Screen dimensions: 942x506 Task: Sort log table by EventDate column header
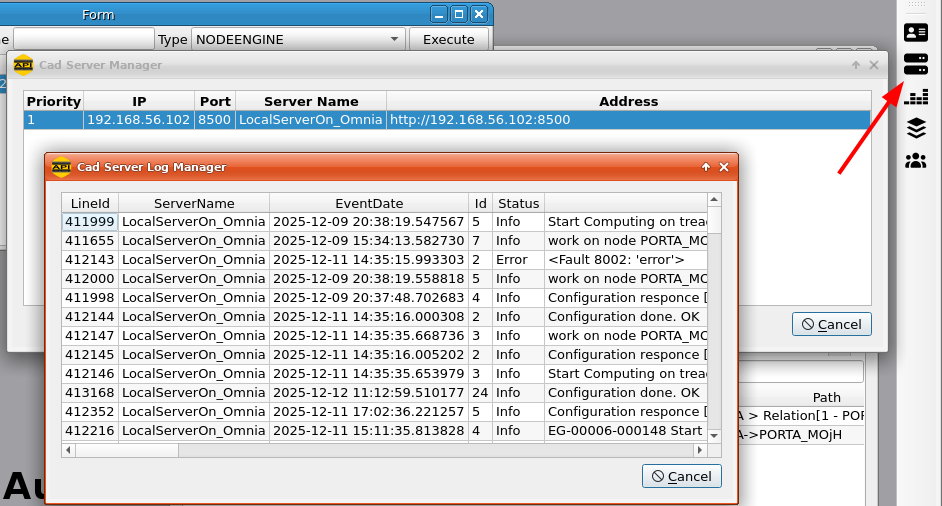(369, 203)
